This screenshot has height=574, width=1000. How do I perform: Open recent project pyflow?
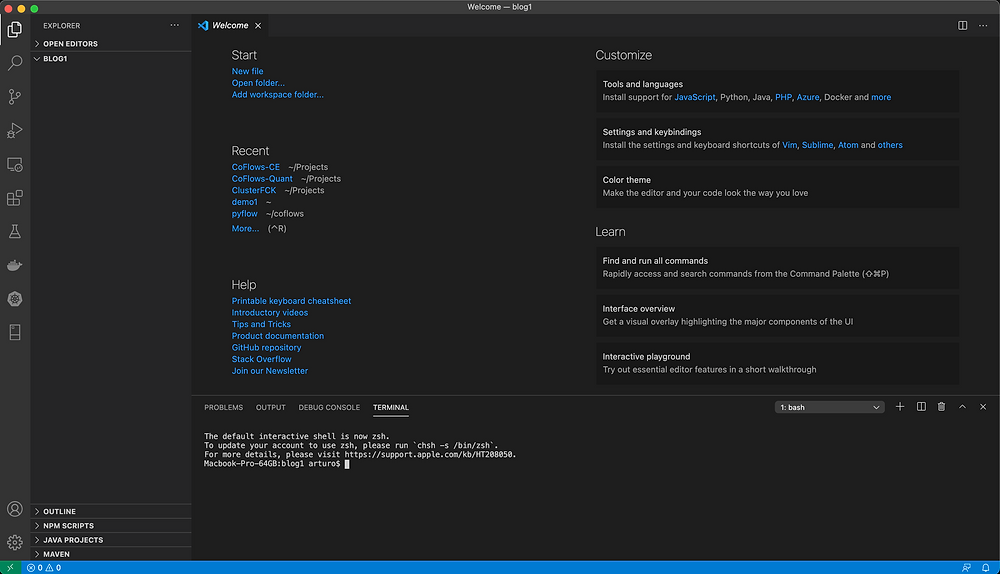[x=244, y=214]
